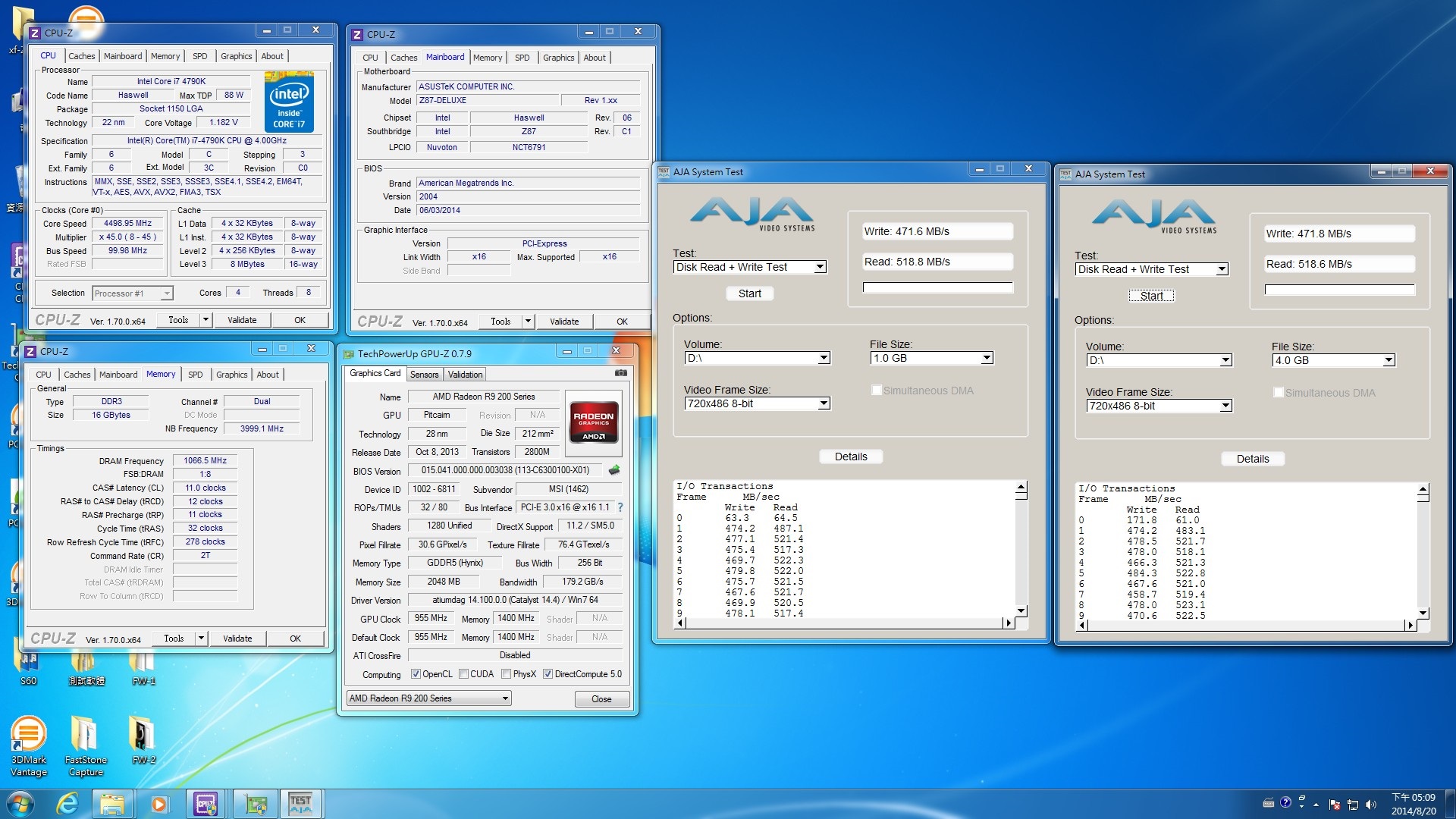Click the Radeon Graphics logo

[594, 421]
